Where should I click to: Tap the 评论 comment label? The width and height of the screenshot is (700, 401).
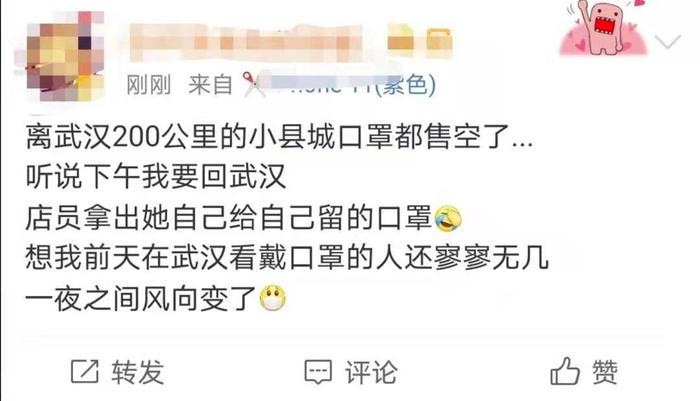(371, 372)
